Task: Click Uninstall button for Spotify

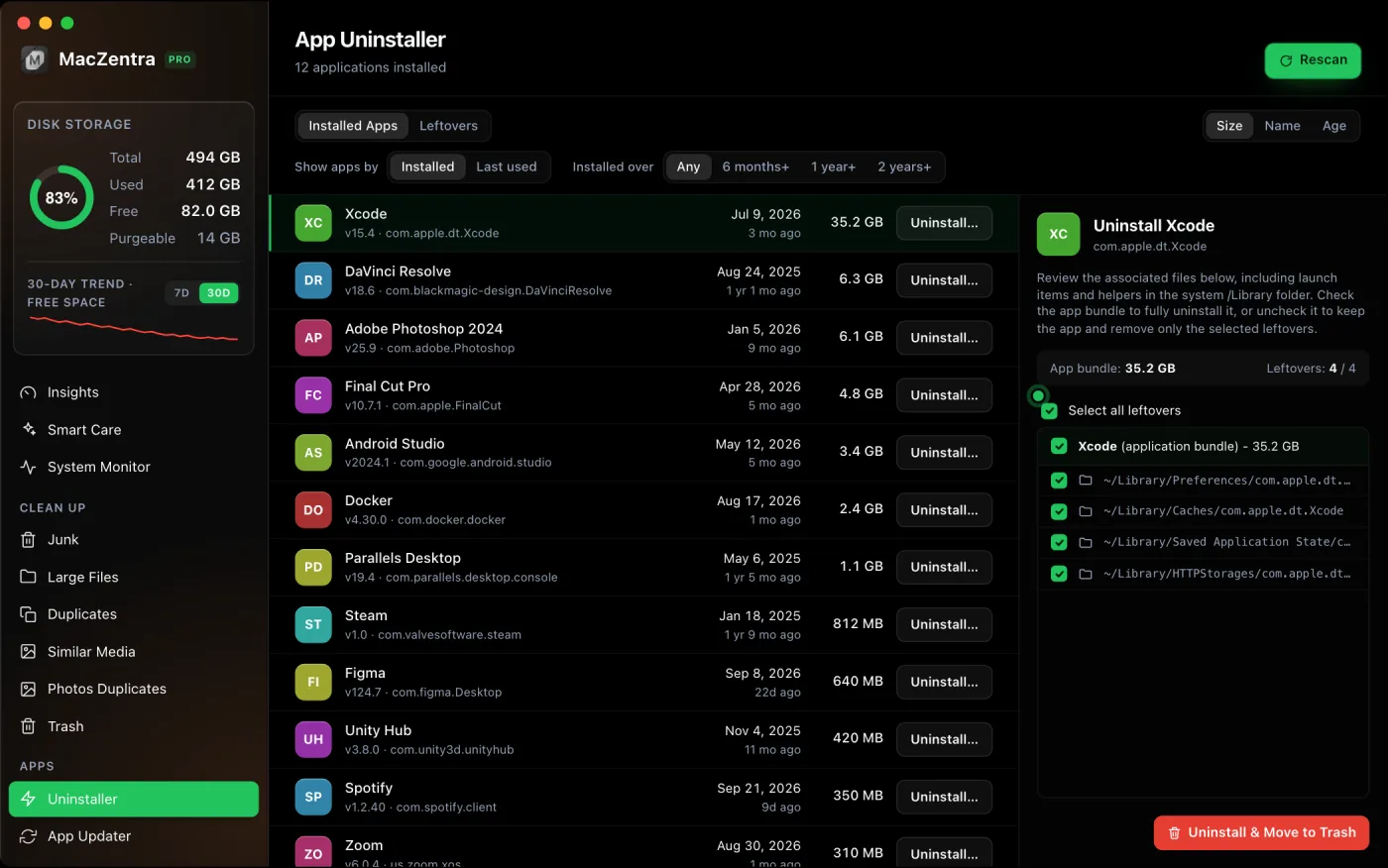Action: pos(944,797)
